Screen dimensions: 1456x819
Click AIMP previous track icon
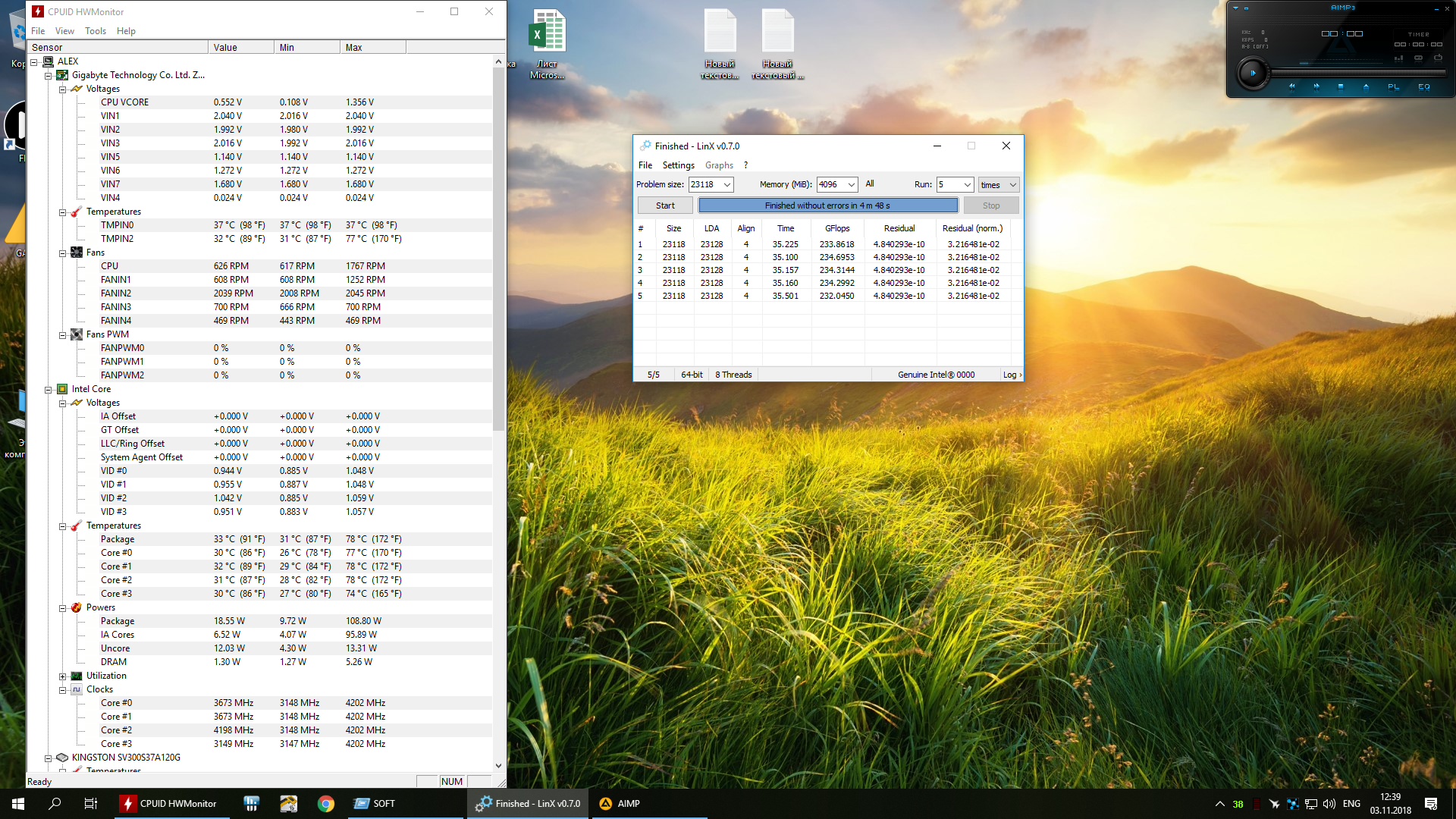[x=1291, y=86]
